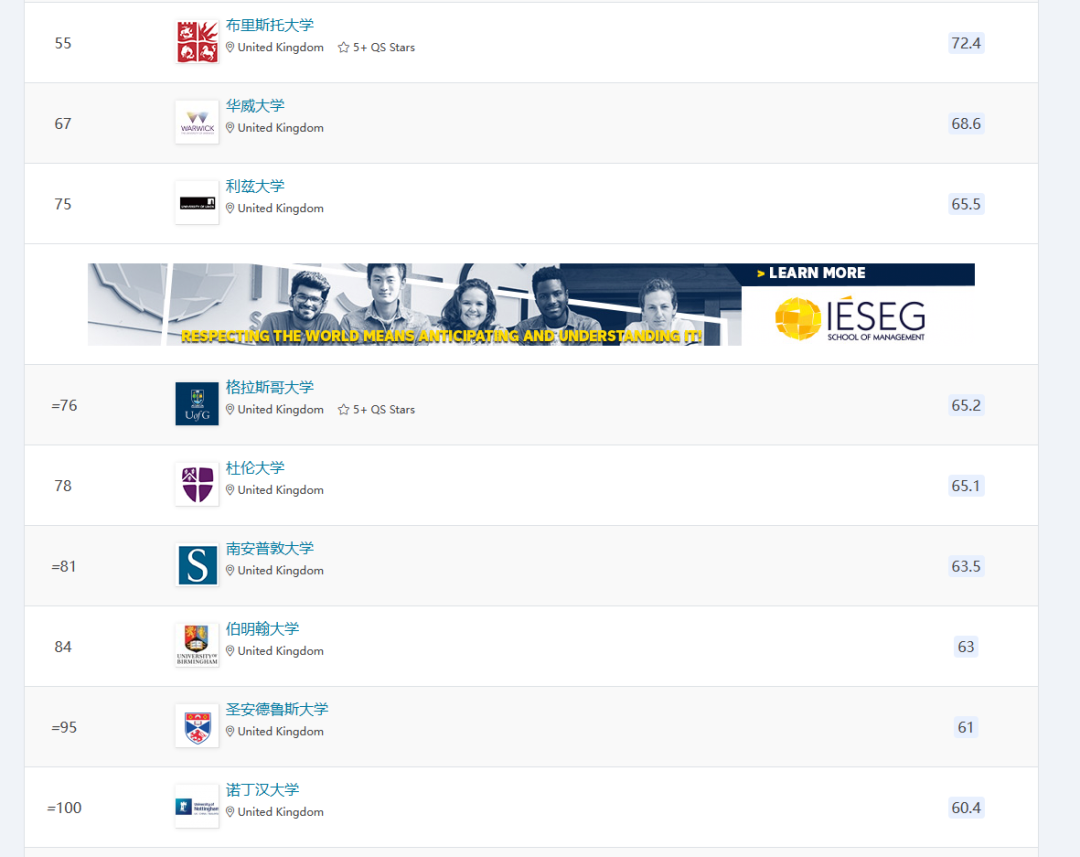Open the 南安普敦大学 link
Screen dimensions: 1080x857
269,549
